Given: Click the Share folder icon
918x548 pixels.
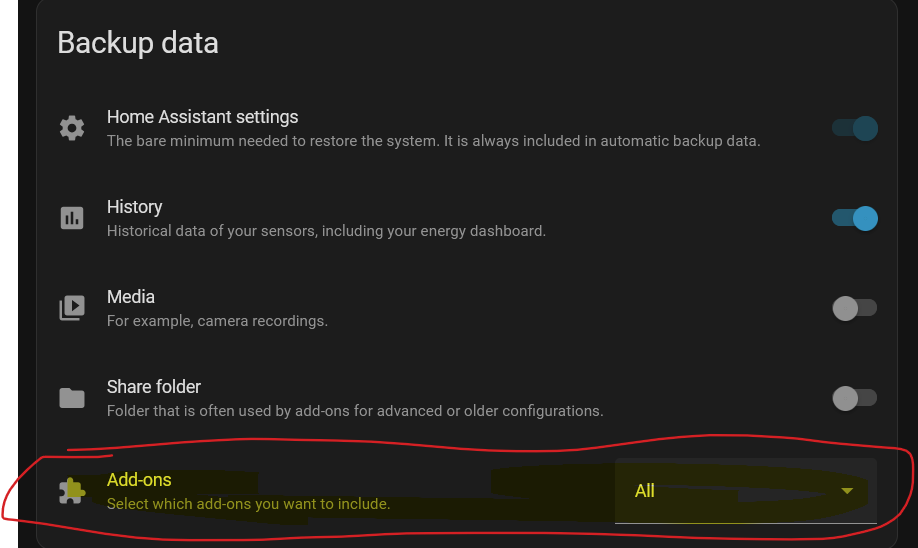Looking at the screenshot, I should (72, 398).
